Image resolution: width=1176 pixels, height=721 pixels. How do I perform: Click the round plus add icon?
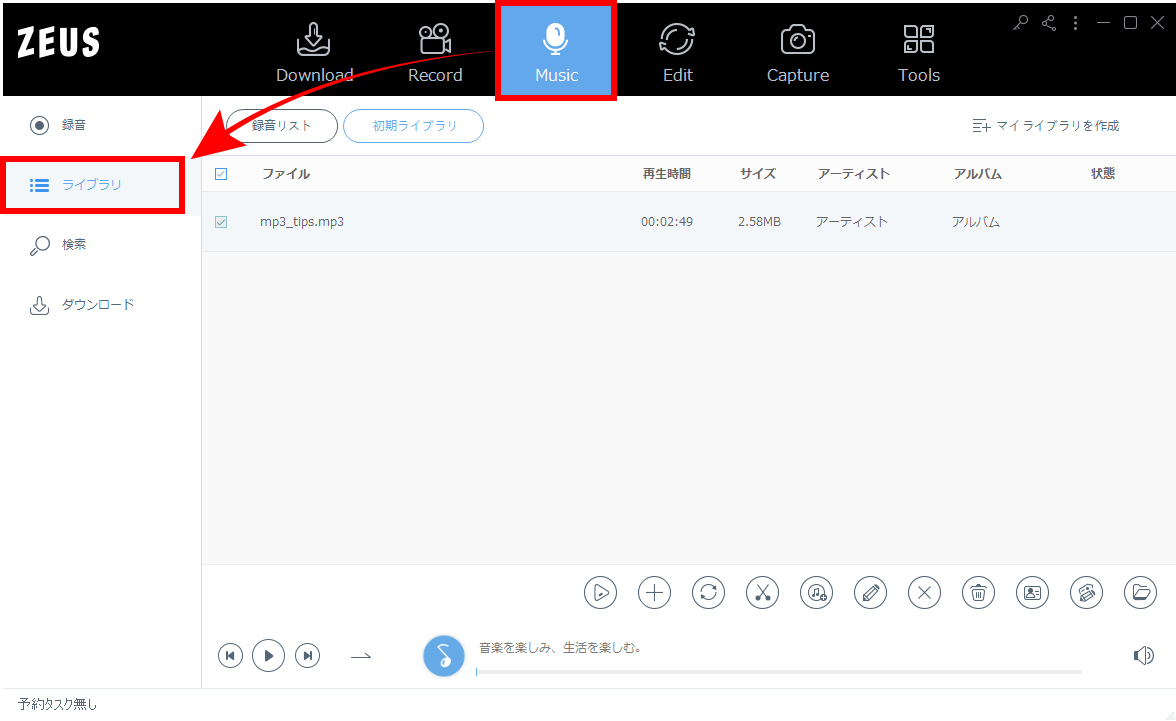pos(654,592)
